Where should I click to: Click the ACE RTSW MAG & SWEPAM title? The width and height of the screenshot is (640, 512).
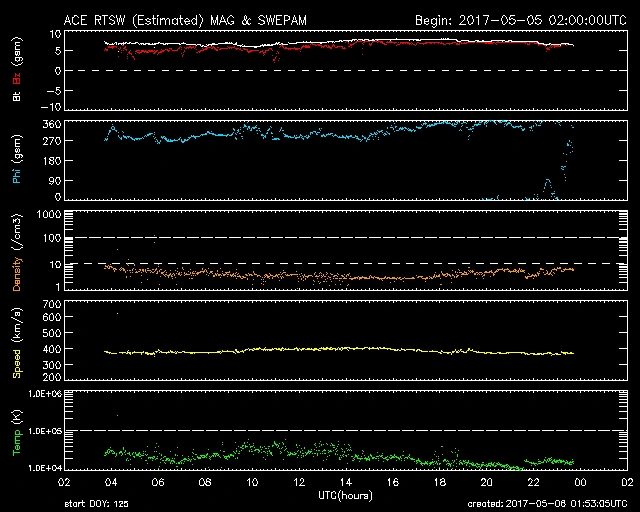198,19
